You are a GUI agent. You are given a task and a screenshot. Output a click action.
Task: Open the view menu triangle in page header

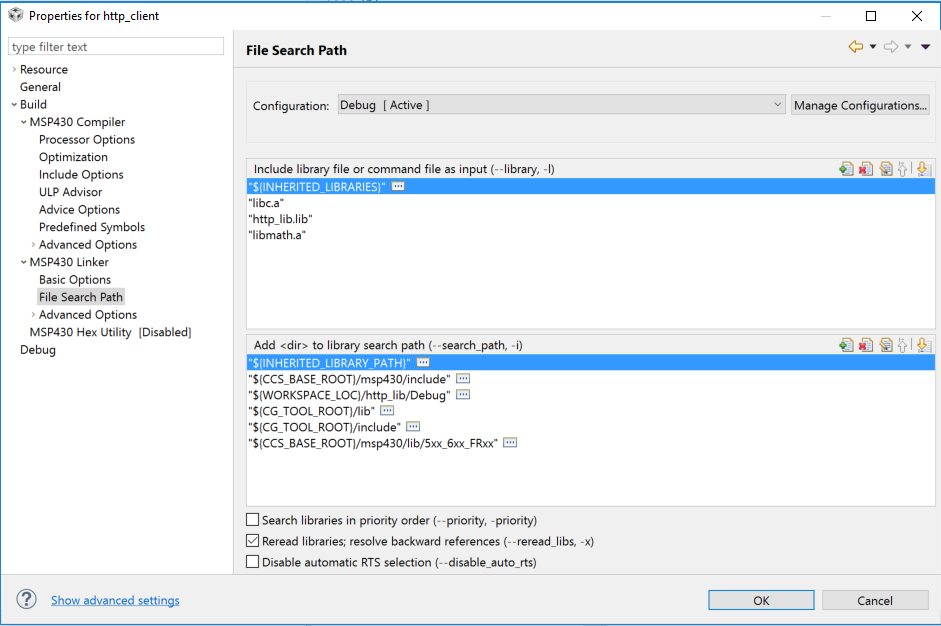(925, 46)
